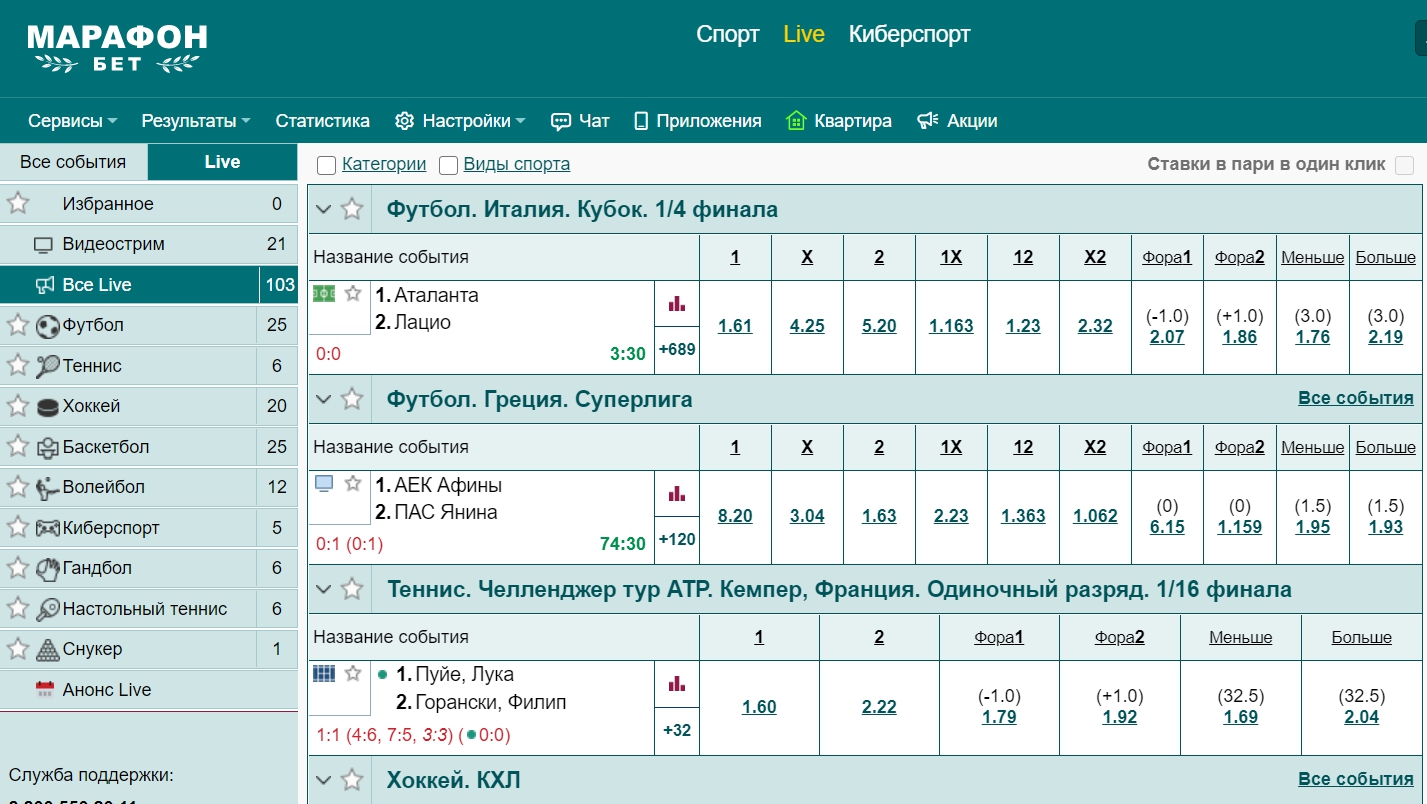Star the Теннис Челленджер тур category

tap(352, 589)
